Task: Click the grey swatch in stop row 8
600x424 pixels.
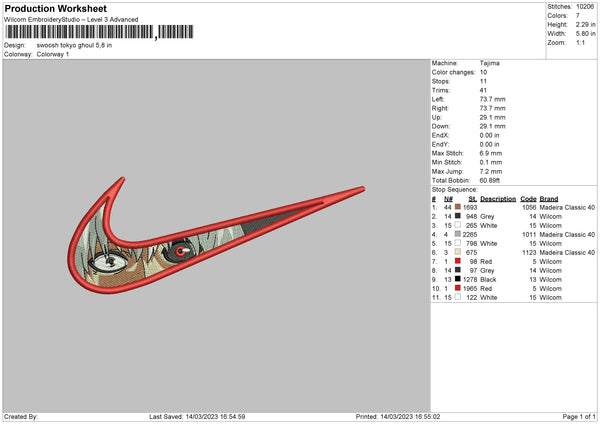Action: point(458,270)
